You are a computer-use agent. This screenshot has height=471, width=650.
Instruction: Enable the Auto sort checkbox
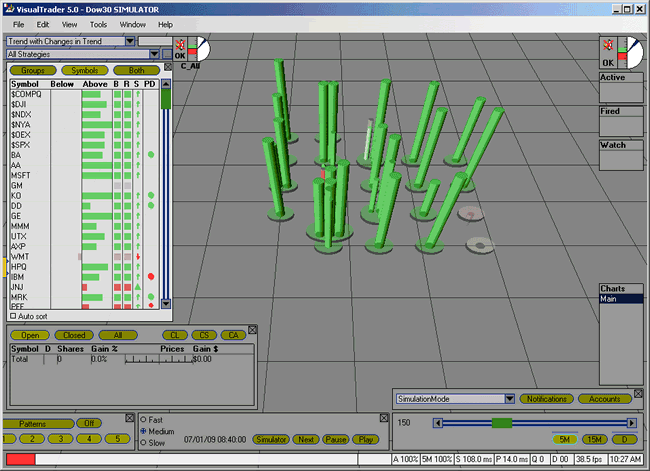click(13, 316)
